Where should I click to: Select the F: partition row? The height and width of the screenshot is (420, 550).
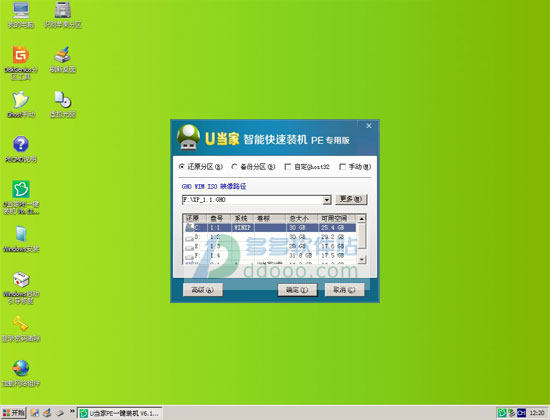tap(270, 255)
